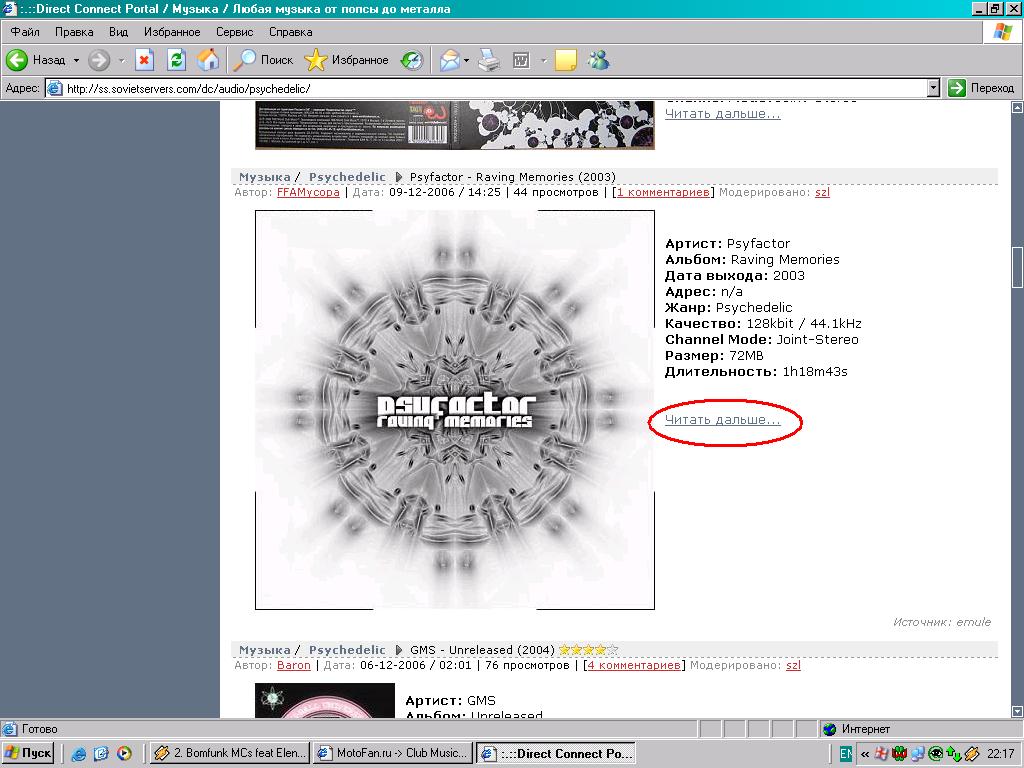
Task: Click Музыка category link above GMS post
Action: 264,650
